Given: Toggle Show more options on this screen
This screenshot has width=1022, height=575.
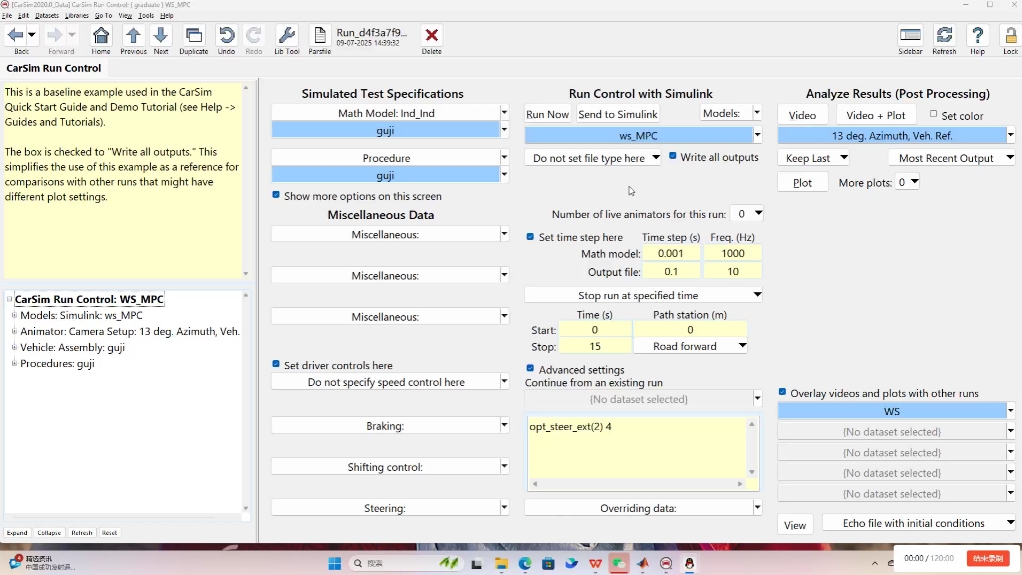Looking at the screenshot, I should tap(276, 195).
